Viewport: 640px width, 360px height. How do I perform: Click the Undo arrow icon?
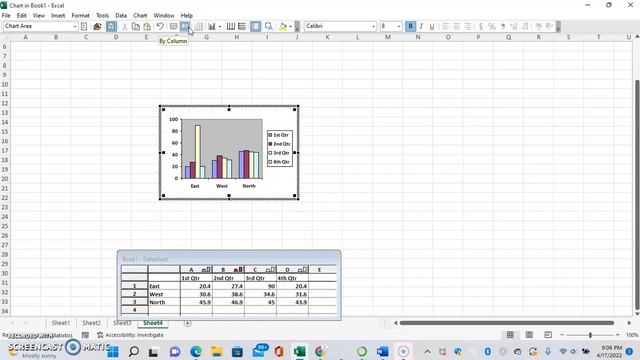tap(160, 26)
